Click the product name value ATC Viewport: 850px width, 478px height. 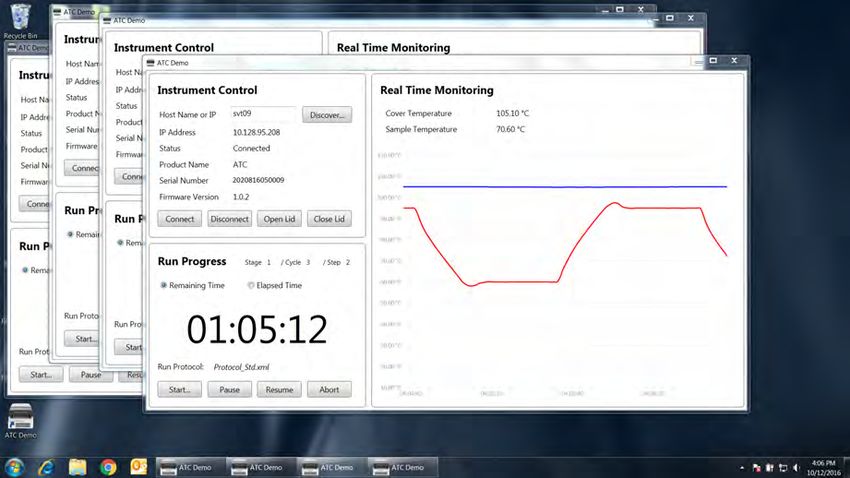[240, 164]
